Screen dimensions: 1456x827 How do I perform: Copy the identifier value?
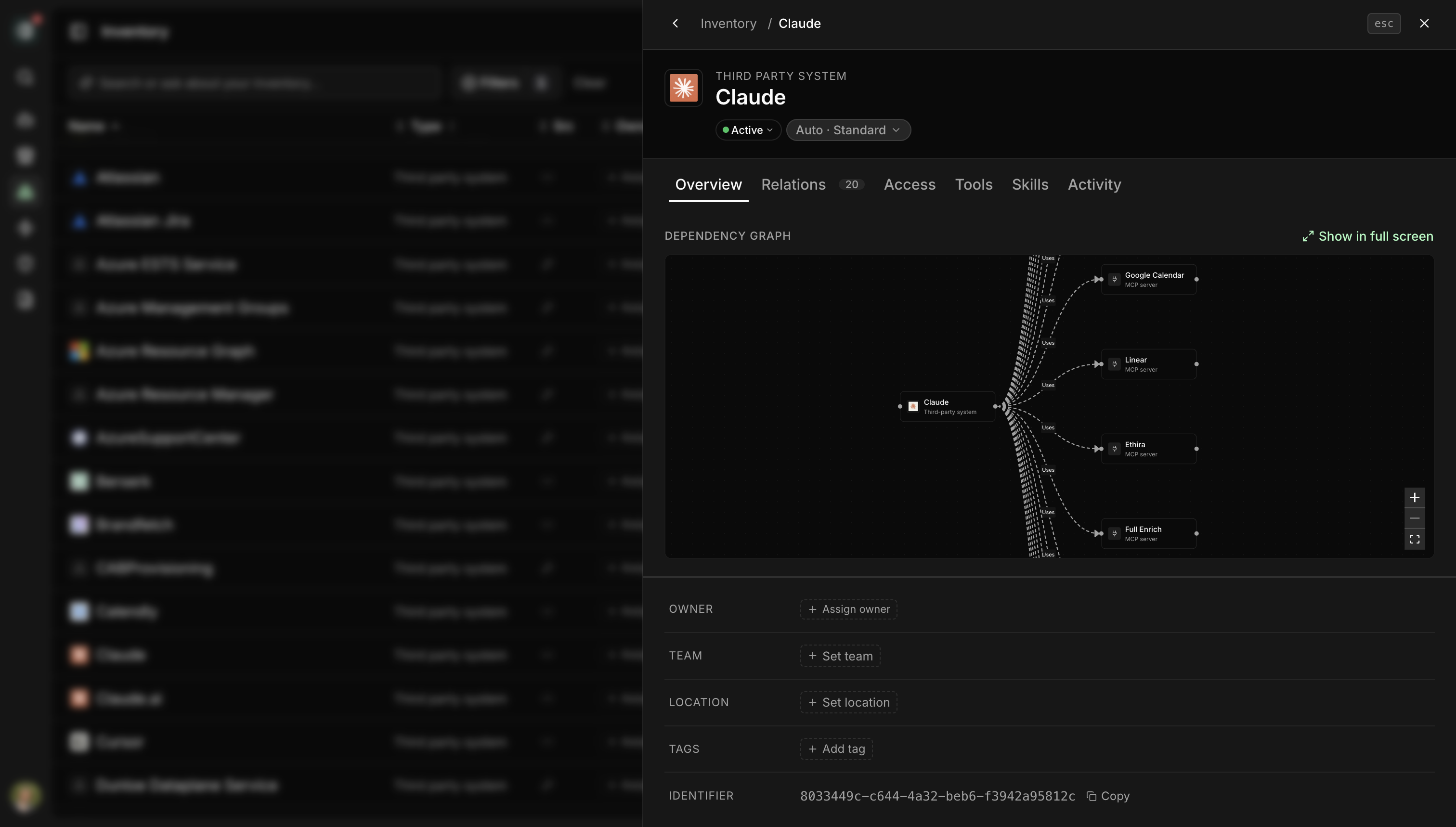pos(1108,796)
